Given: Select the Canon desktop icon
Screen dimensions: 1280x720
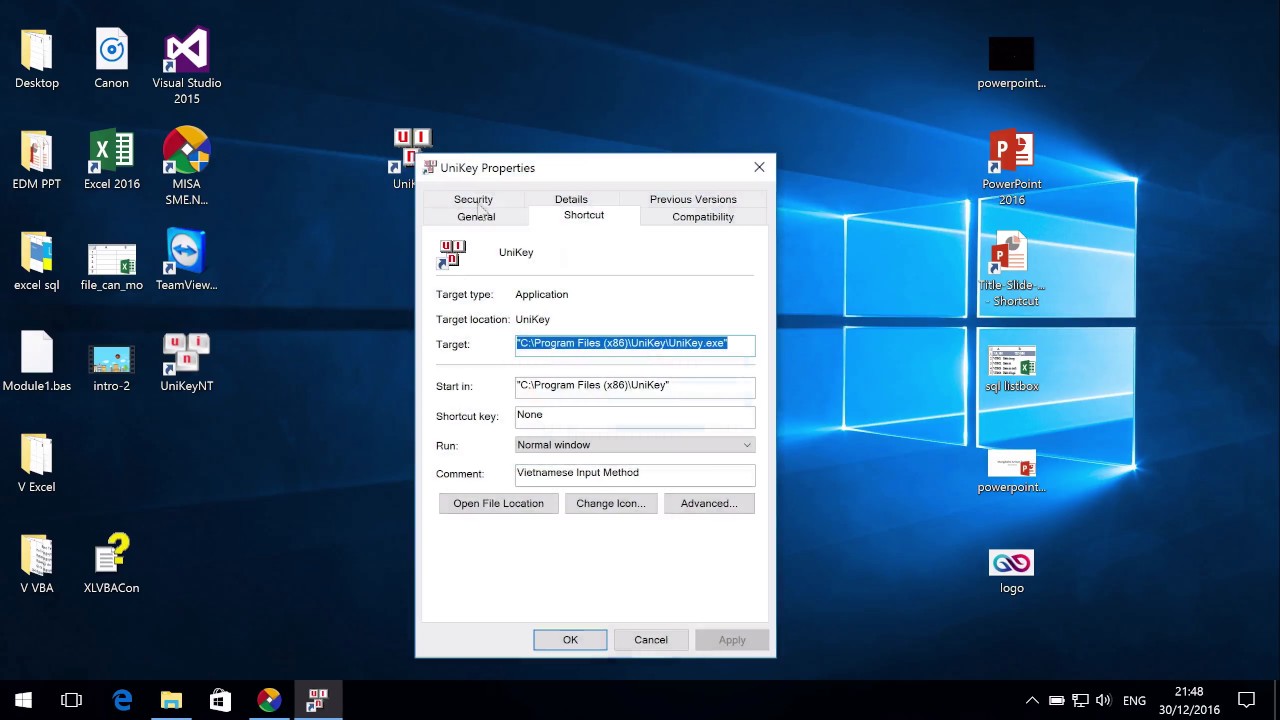Looking at the screenshot, I should [112, 60].
